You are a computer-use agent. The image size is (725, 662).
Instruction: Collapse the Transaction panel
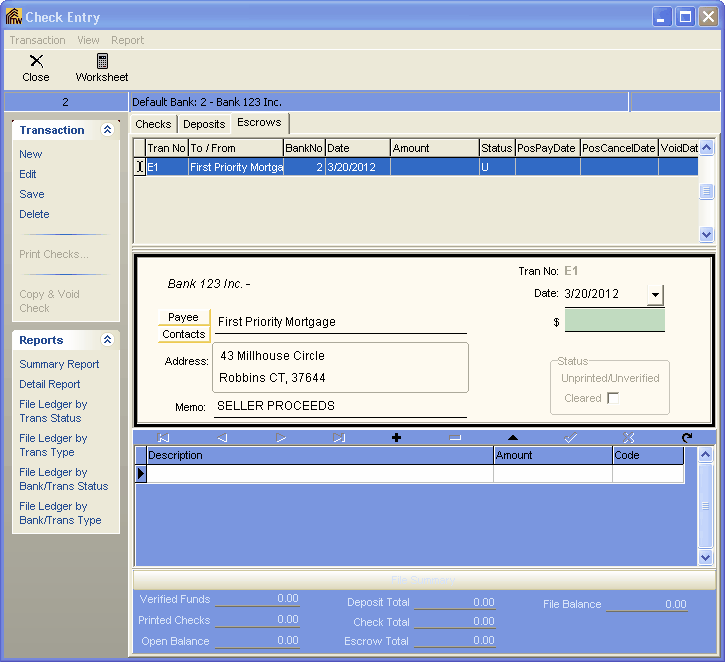pyautogui.click(x=107, y=130)
